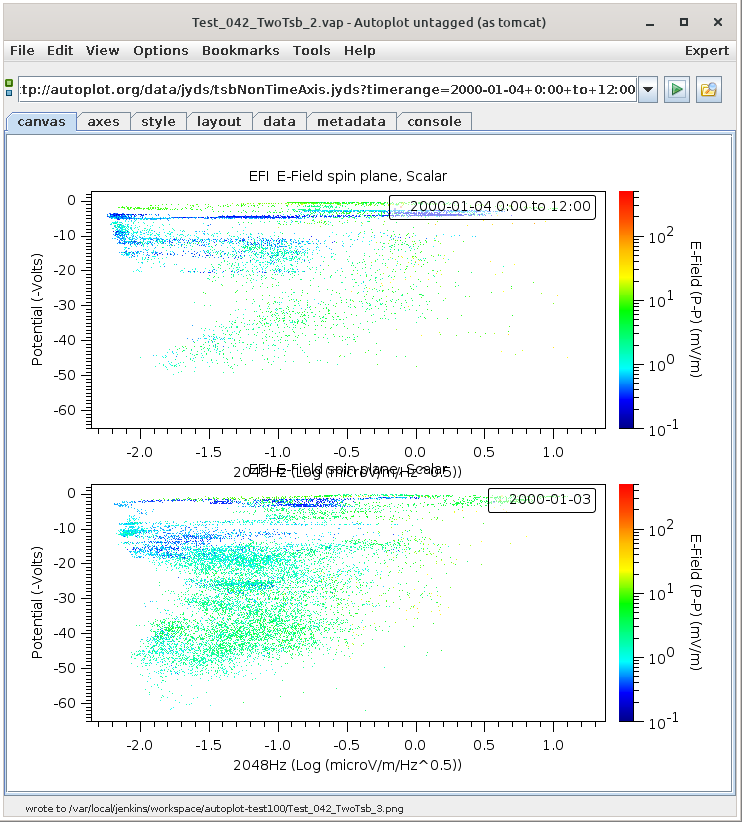The image size is (742, 822).
Task: Click the green play/go button
Action: pyautogui.click(x=677, y=89)
